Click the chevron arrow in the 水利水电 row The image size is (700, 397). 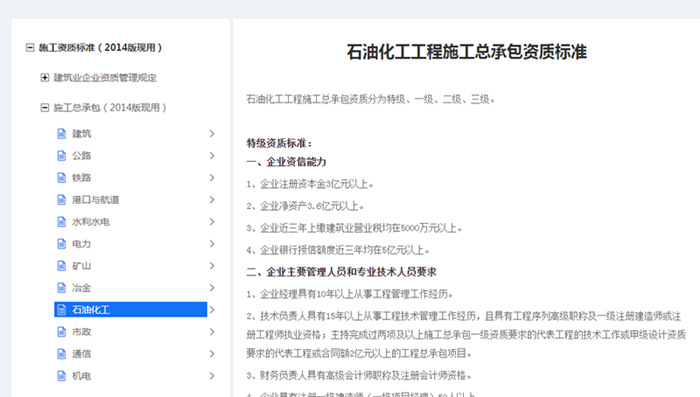click(x=212, y=221)
